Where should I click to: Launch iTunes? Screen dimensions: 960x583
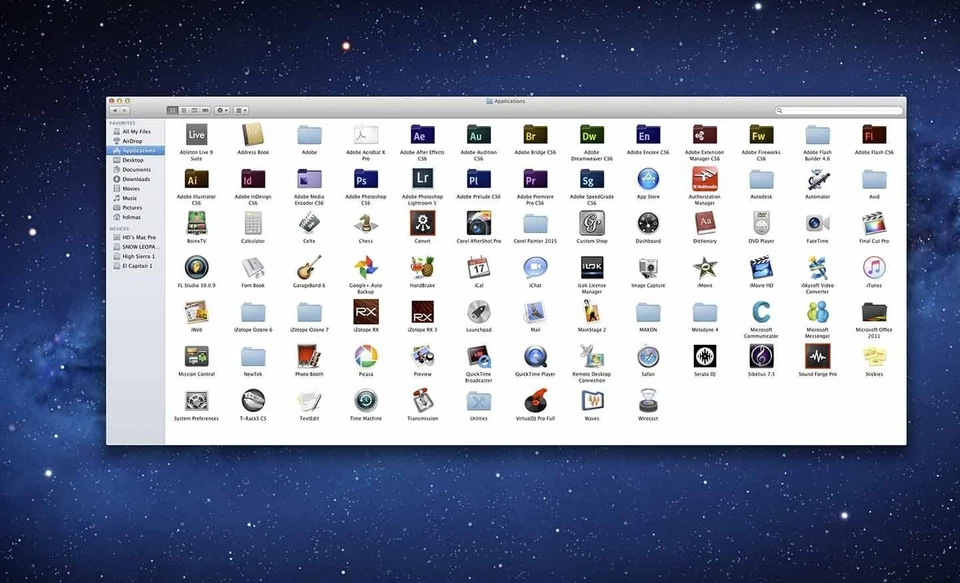coord(873,268)
